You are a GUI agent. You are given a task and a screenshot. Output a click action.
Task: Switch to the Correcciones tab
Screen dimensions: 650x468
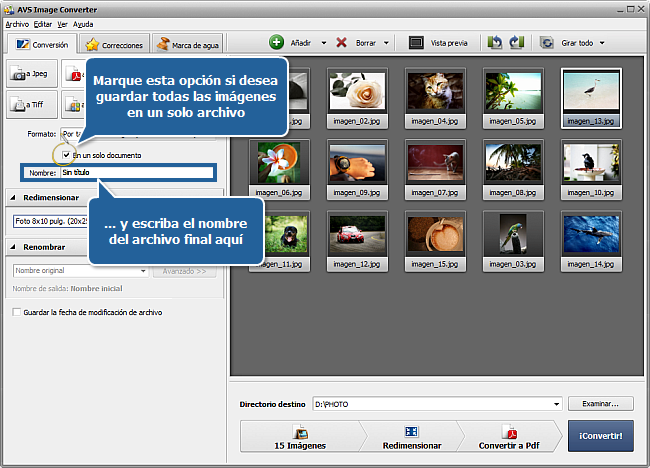coord(115,44)
